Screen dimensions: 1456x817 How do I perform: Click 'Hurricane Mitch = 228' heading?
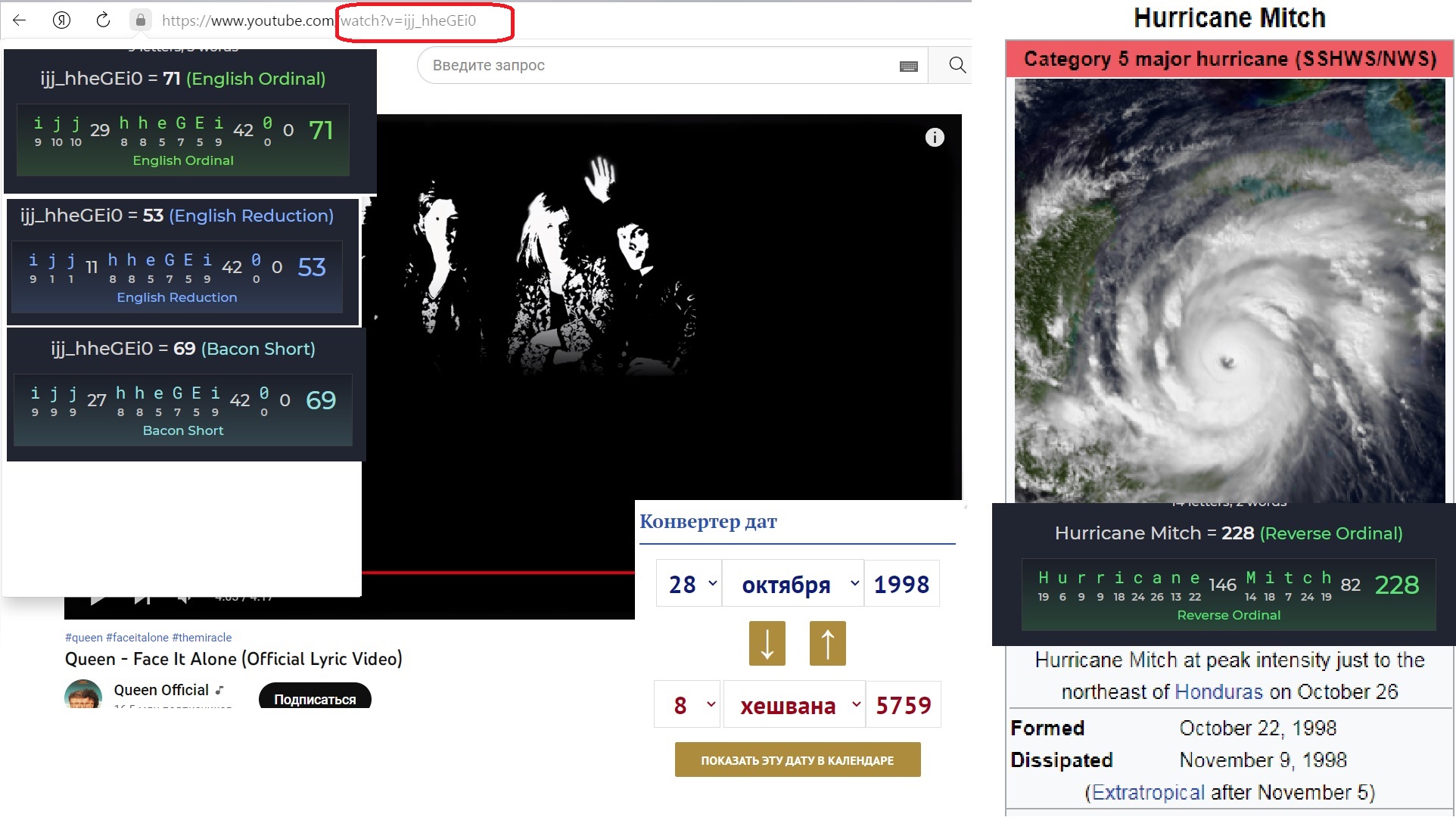click(1229, 533)
